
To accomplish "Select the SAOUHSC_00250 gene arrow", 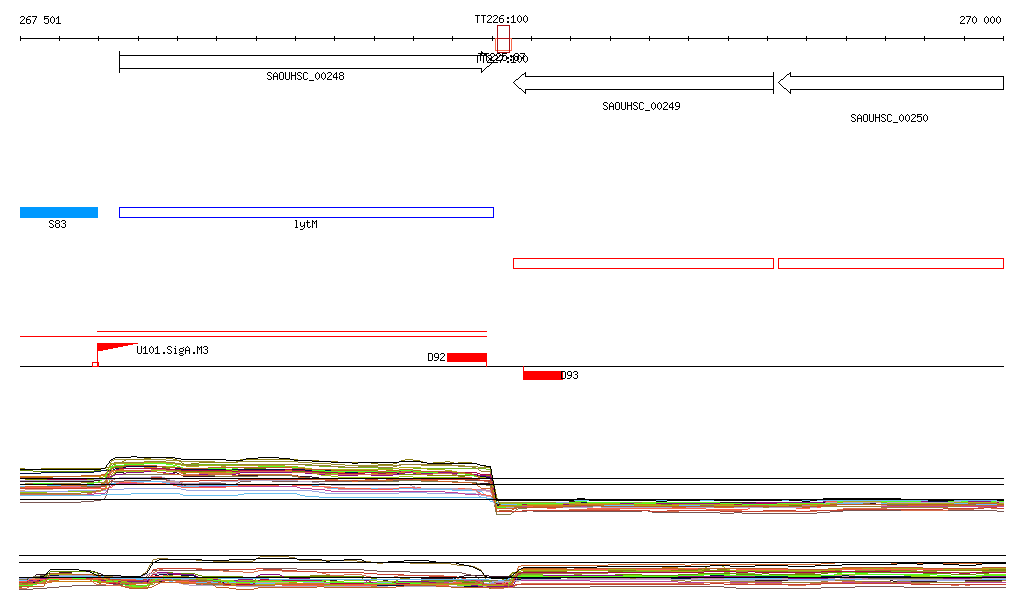I will pyautogui.click(x=891, y=83).
